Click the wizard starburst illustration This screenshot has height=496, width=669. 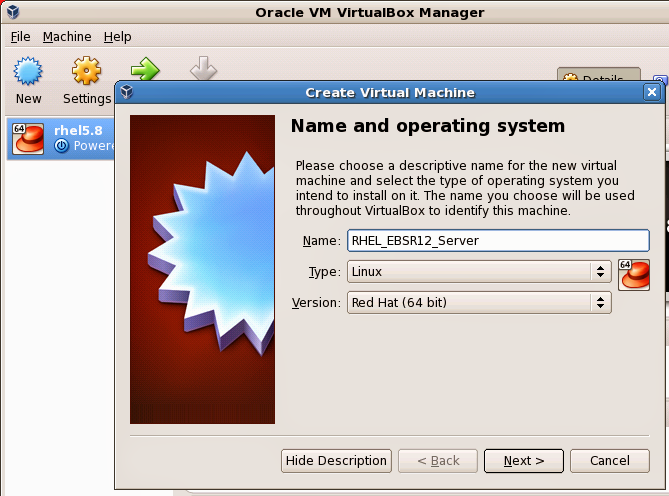pos(202,269)
